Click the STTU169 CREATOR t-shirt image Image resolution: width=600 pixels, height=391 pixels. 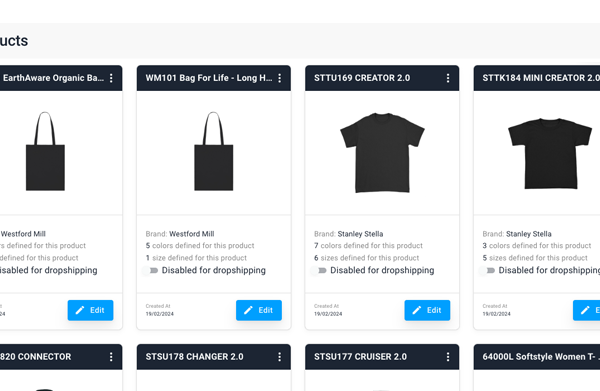(382, 153)
